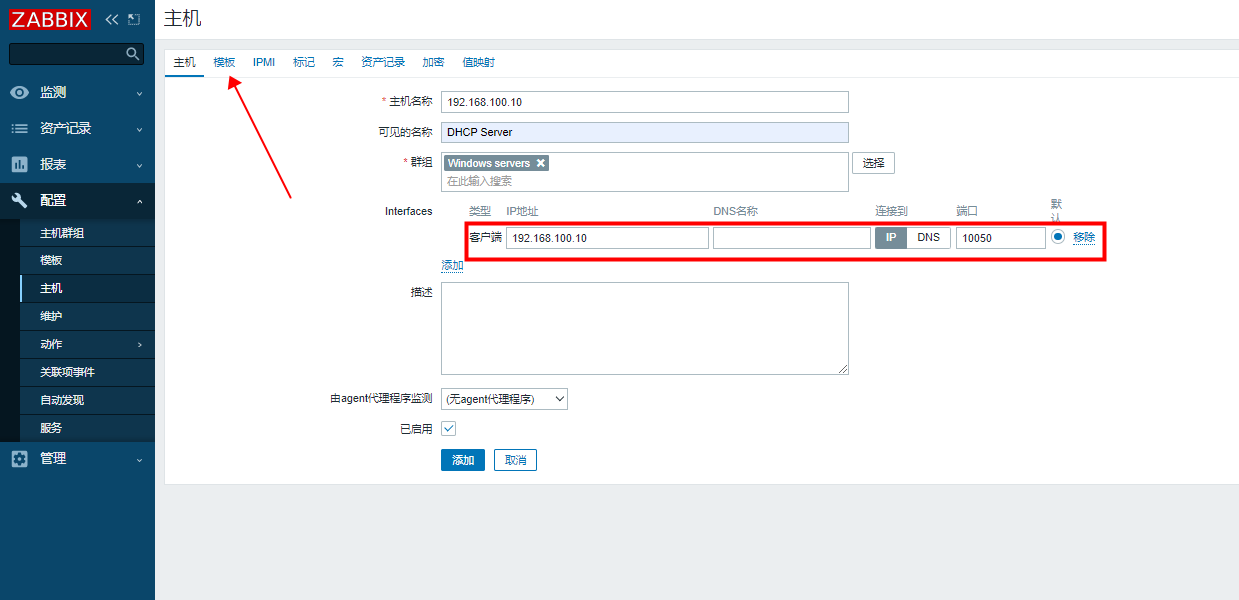Click the search magnifier icon
The width and height of the screenshot is (1239, 600).
(132, 53)
